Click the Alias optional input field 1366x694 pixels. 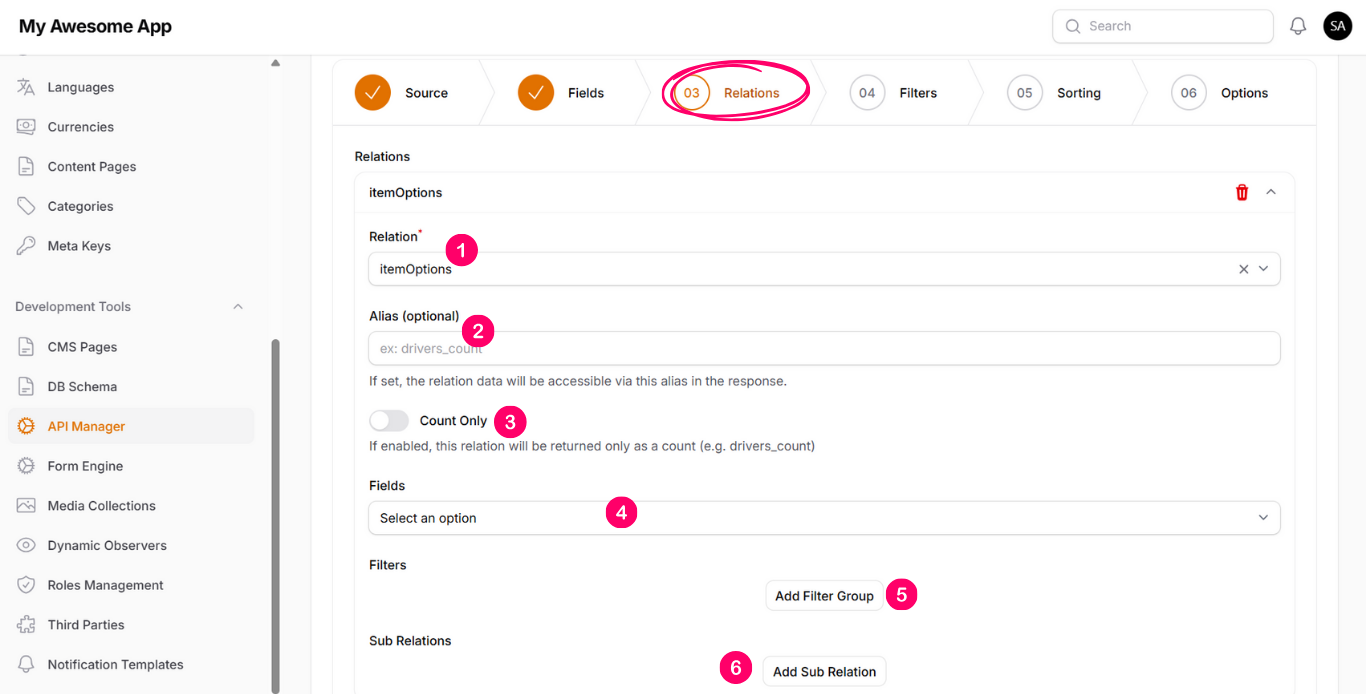[824, 349]
